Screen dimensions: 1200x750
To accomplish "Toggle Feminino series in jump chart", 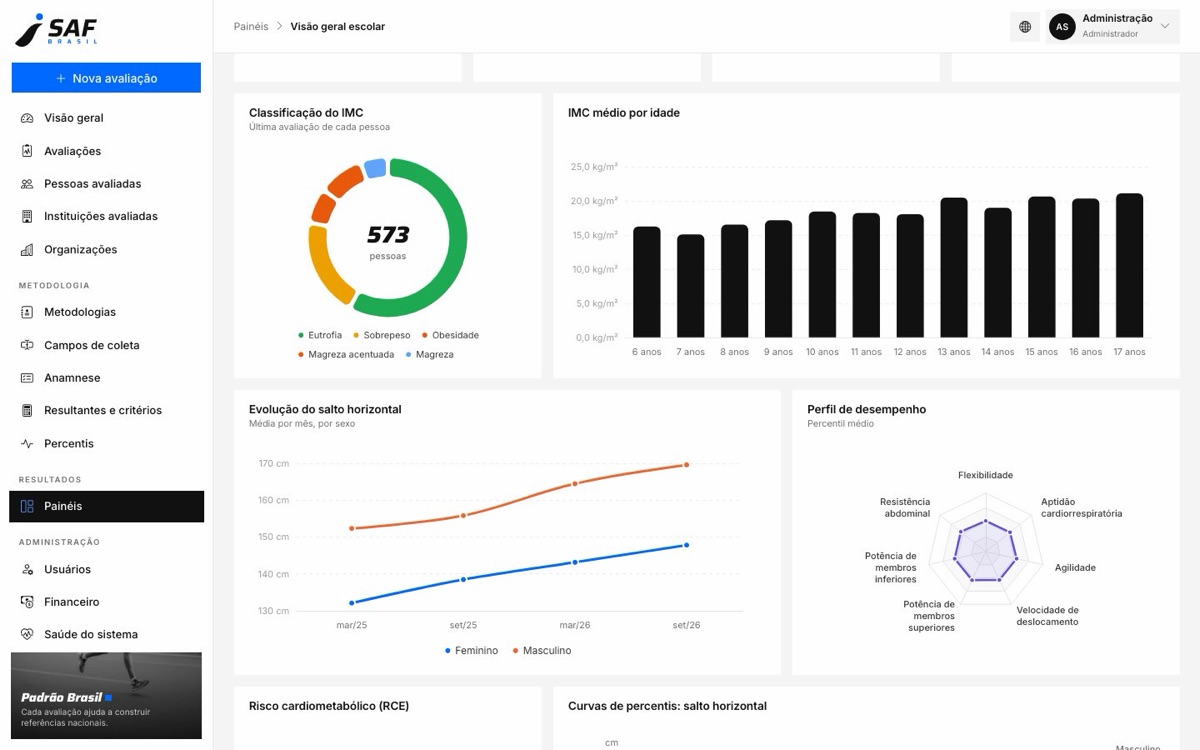I will coord(471,651).
